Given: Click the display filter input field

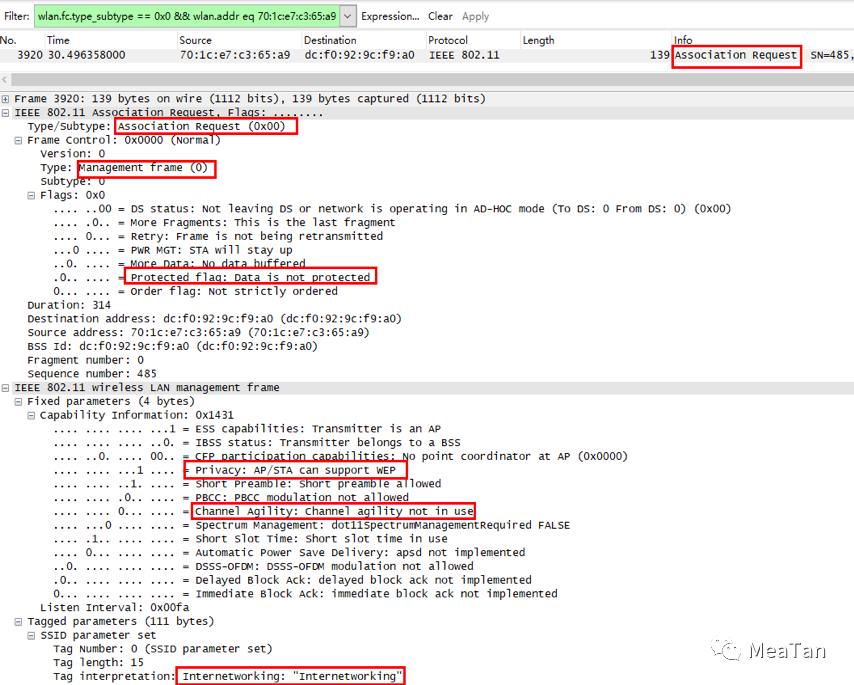Looking at the screenshot, I should point(186,16).
